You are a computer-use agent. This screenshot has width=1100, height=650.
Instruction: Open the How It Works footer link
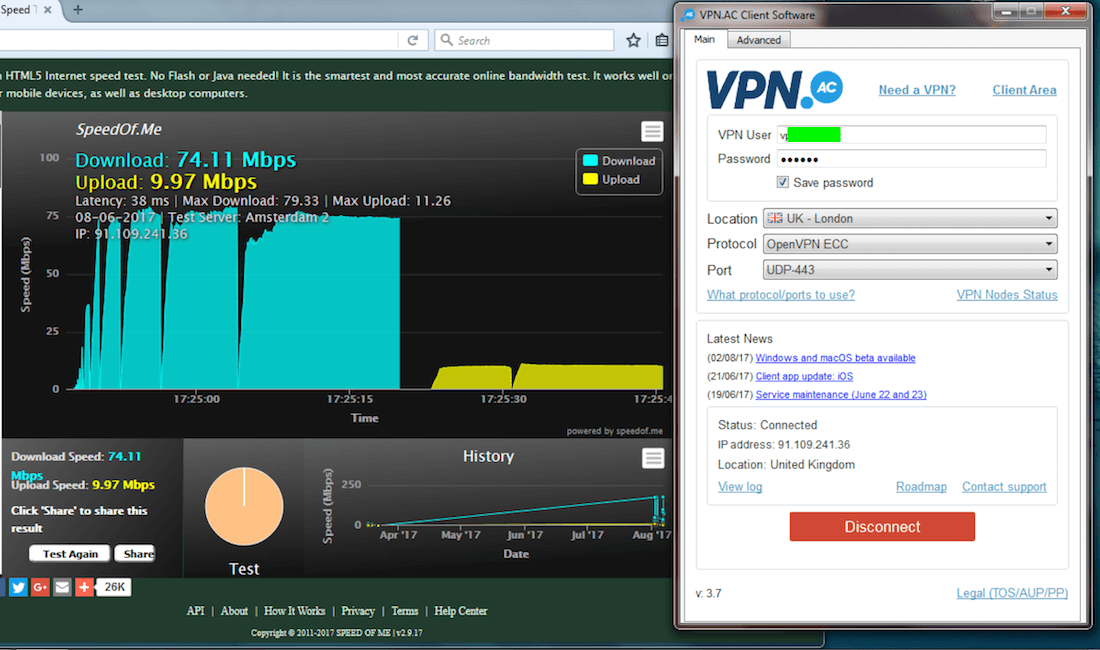pos(295,611)
